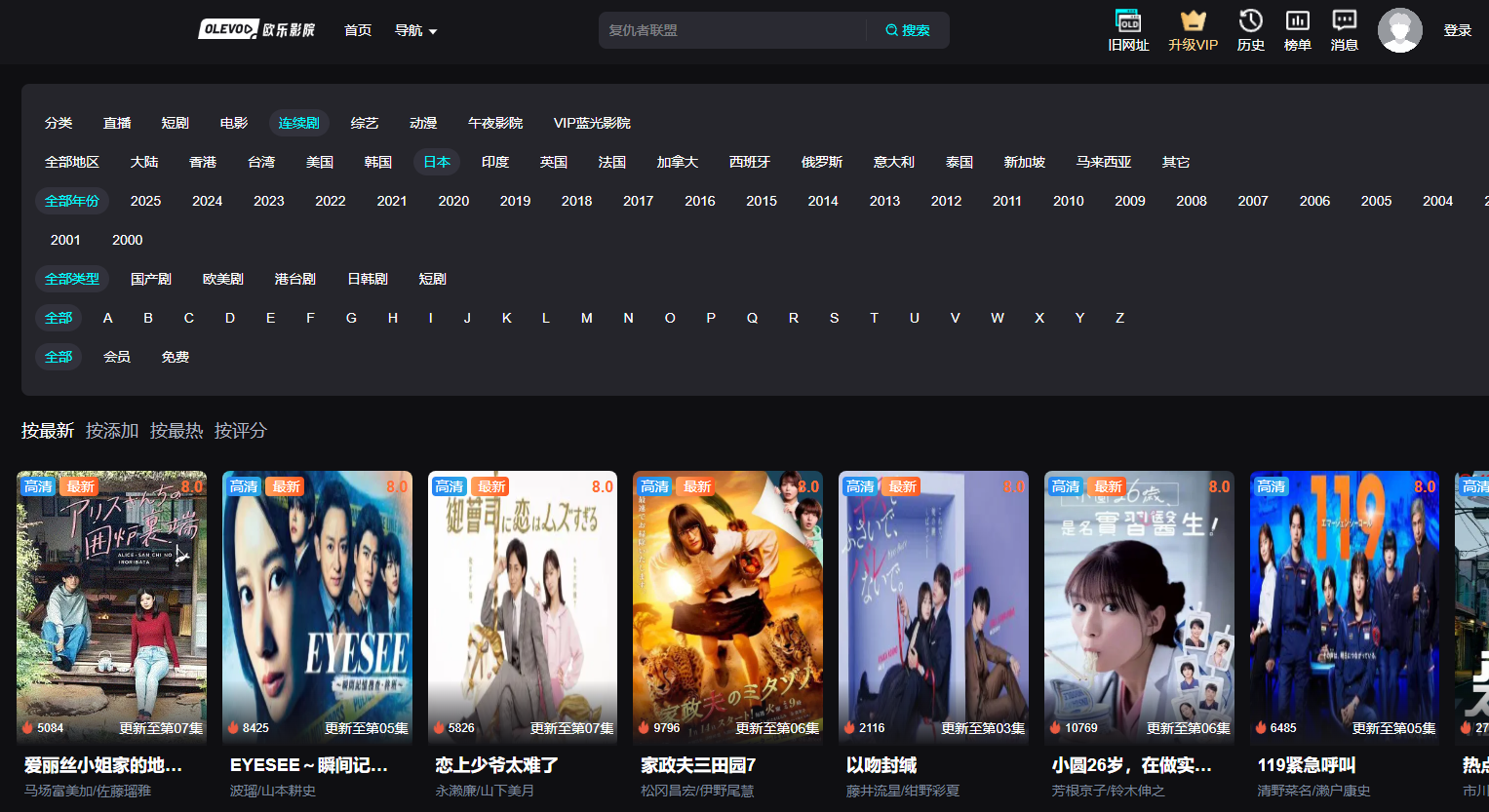Click the title link 以吻封缄
The height and width of the screenshot is (812, 1489).
coord(882,765)
